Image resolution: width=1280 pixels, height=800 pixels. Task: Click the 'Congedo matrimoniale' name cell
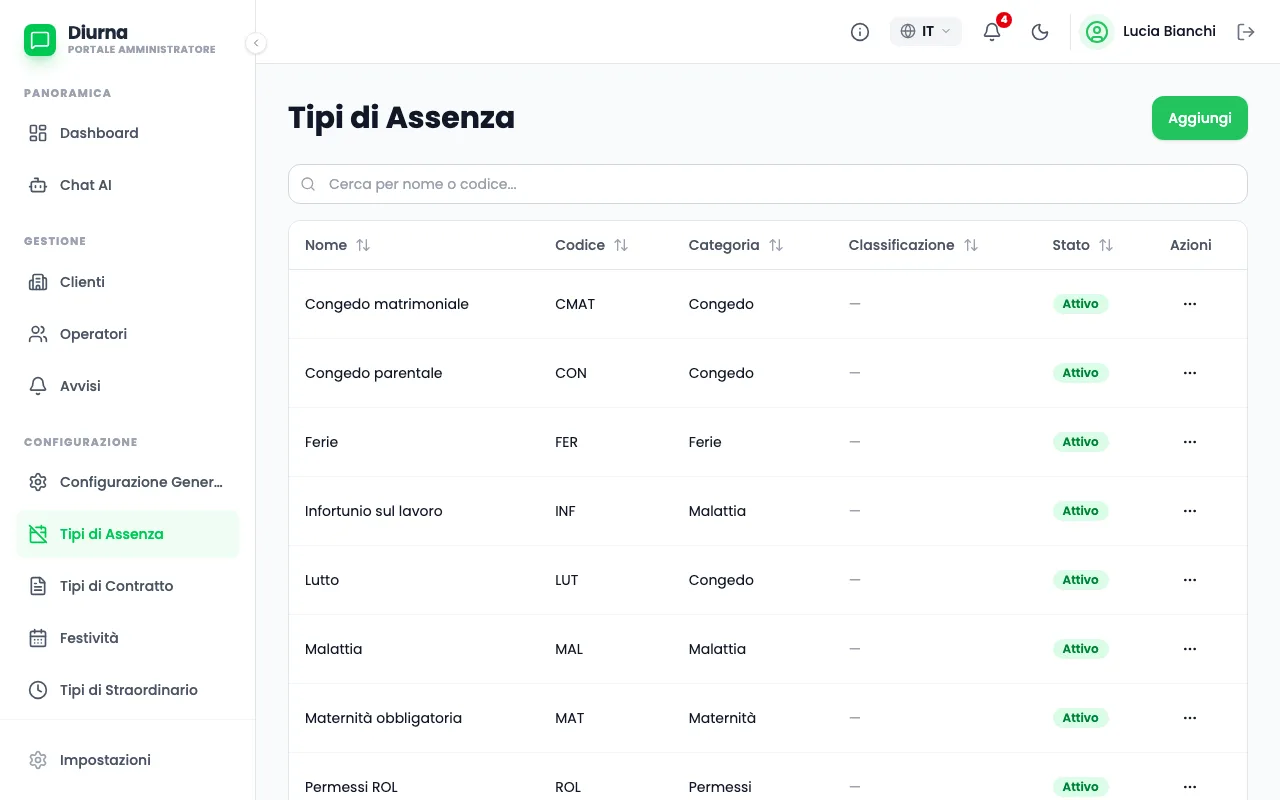(387, 304)
